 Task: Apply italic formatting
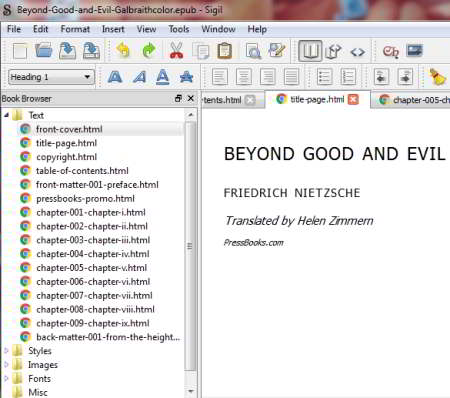139,77
